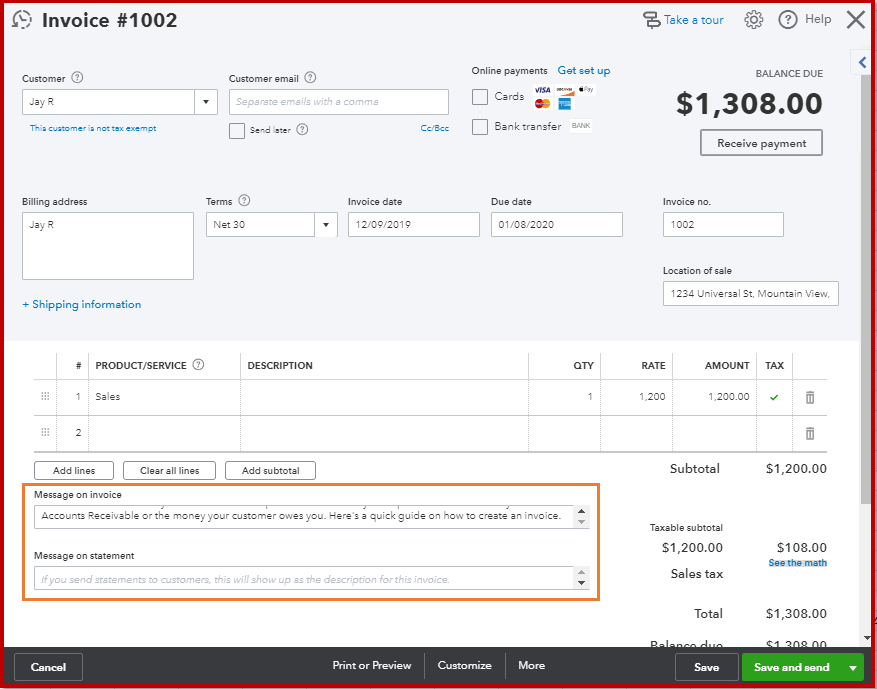Screen dimensions: 877x689
Task: Open the Customer dropdown arrow
Action: [206, 102]
